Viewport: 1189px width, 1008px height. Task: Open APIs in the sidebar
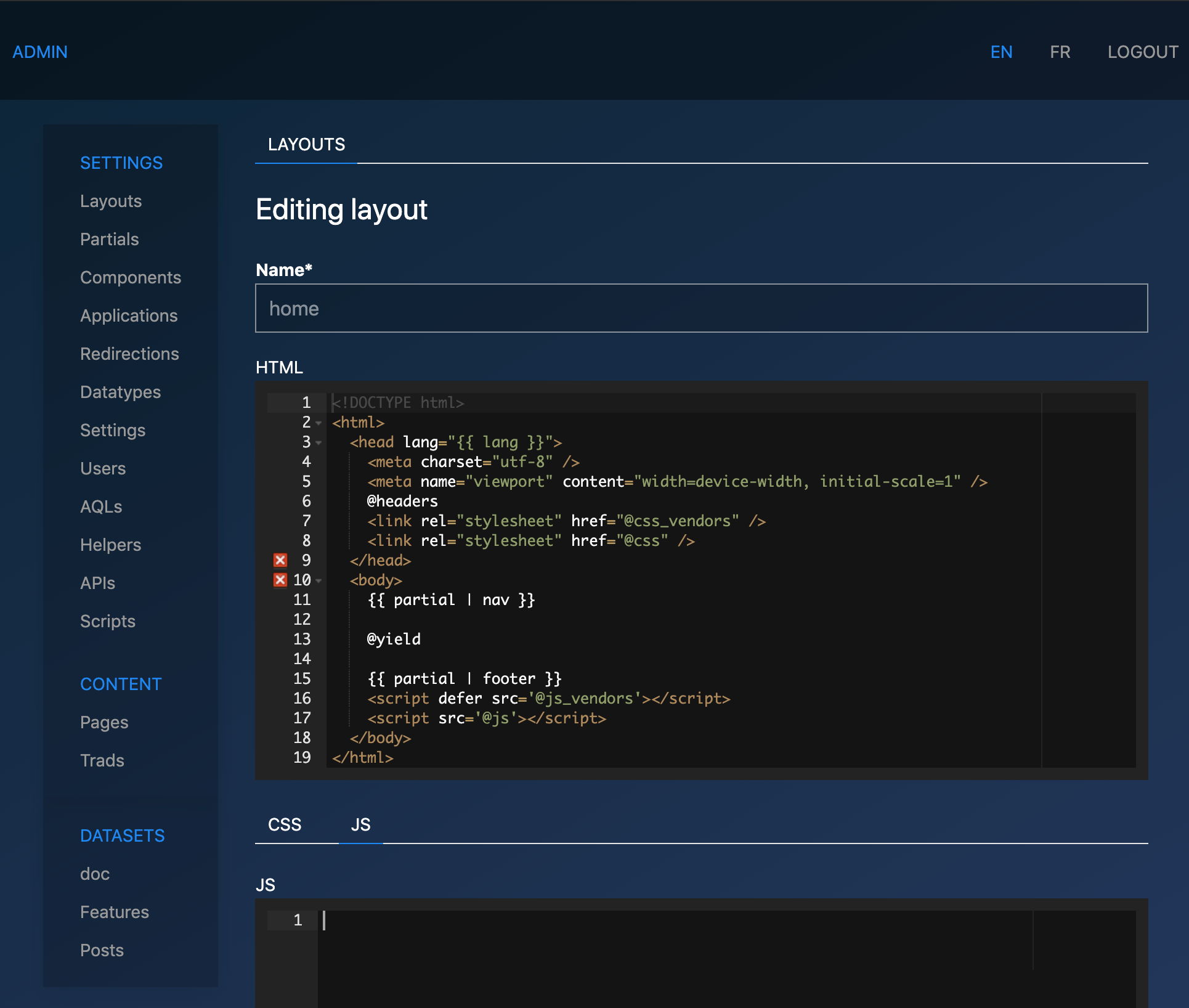coord(97,583)
